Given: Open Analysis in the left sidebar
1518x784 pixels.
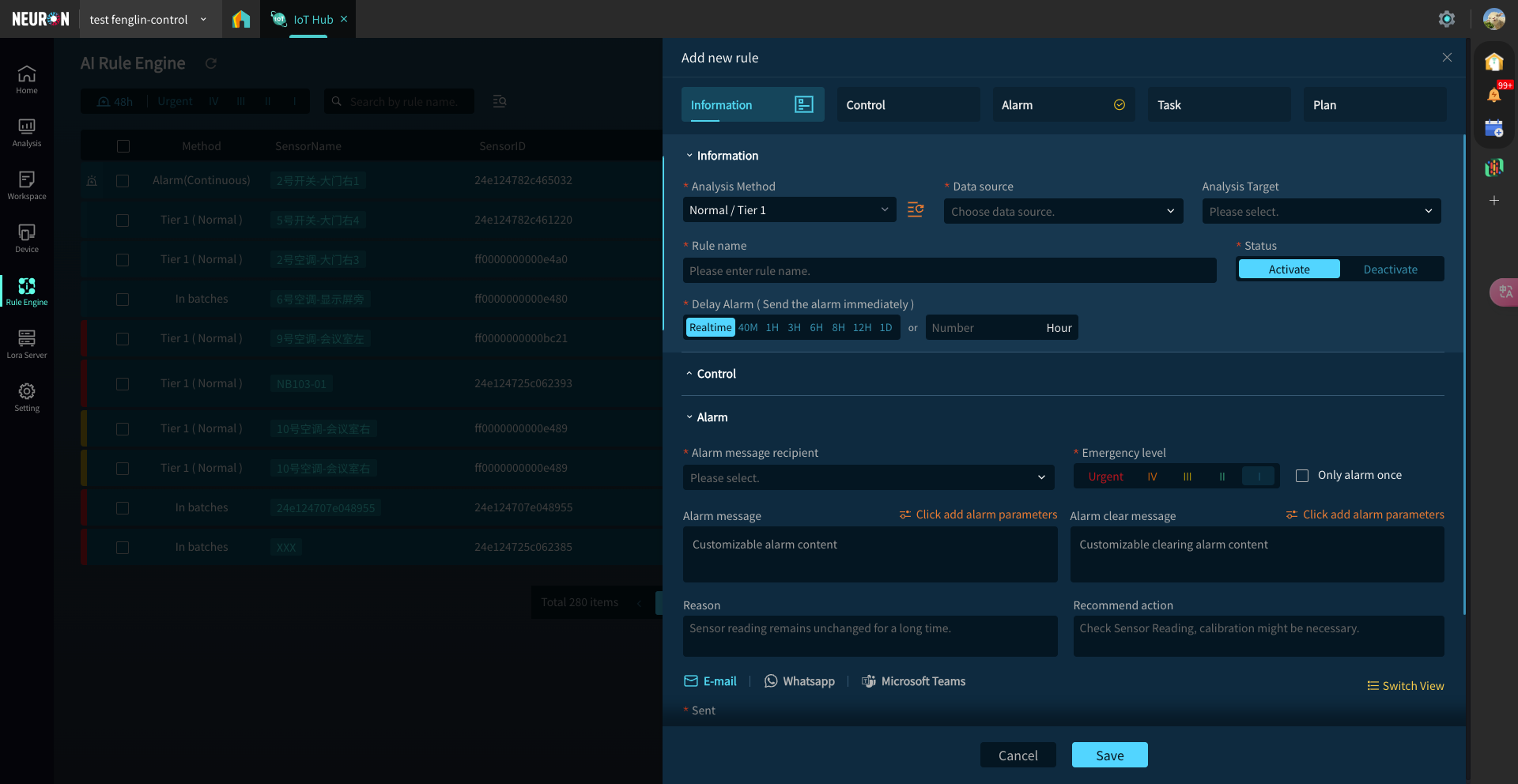Looking at the screenshot, I should click(x=27, y=133).
